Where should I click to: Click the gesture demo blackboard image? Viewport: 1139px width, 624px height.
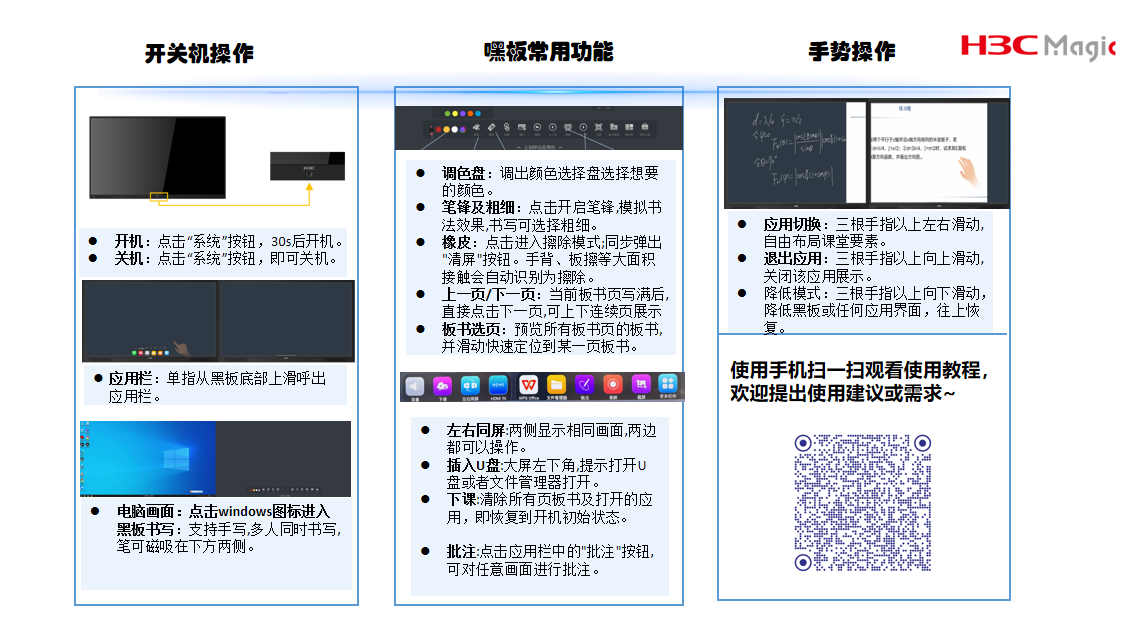[867, 153]
